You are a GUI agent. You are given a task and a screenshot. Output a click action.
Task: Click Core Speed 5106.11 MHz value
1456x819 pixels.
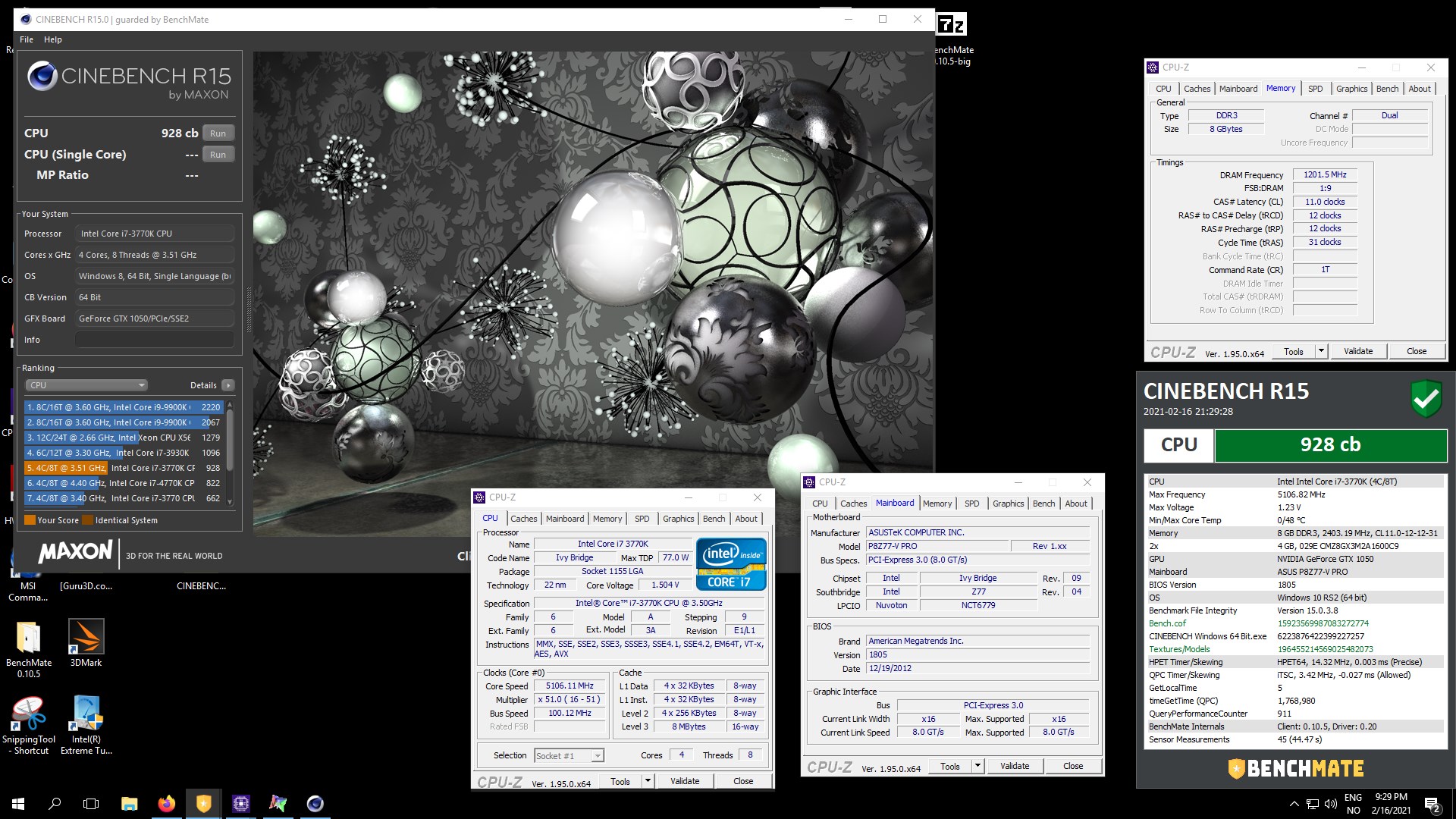[x=570, y=686]
